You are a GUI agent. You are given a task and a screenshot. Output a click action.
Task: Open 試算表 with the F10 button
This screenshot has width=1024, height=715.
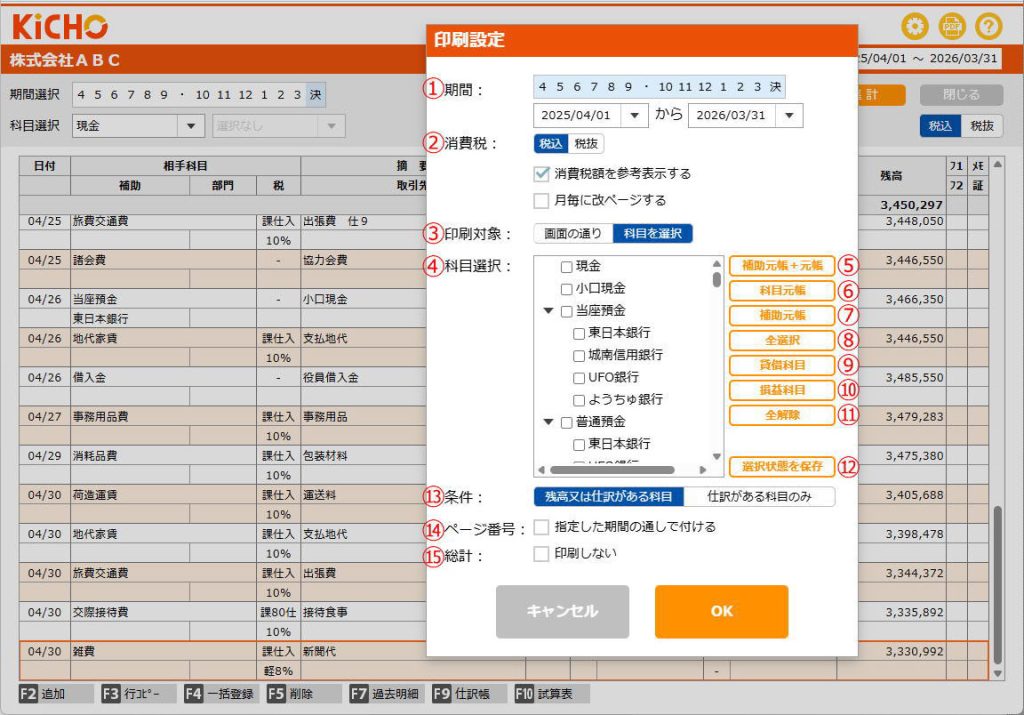click(x=551, y=693)
